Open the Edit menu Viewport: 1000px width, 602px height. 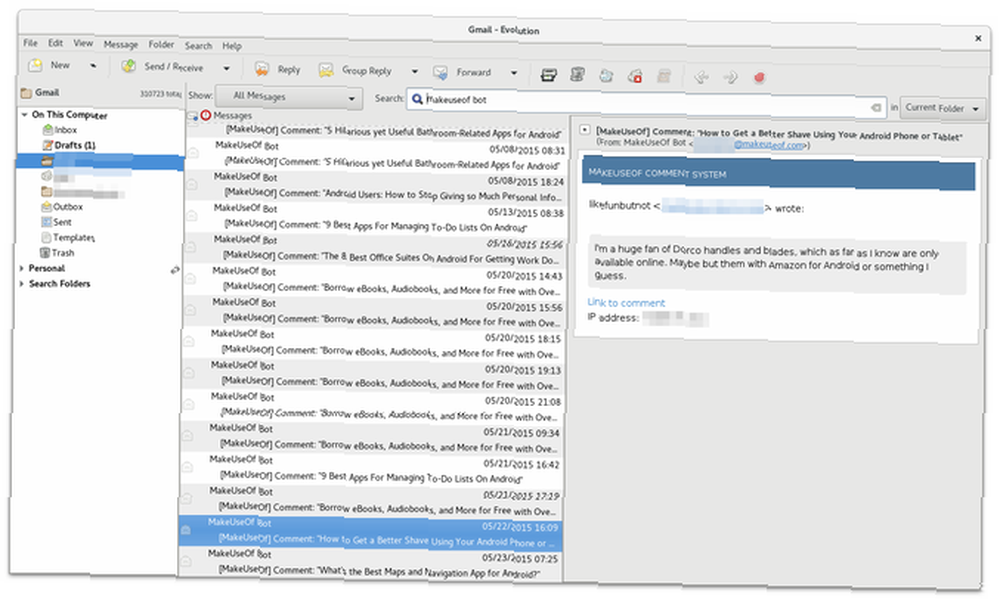tap(55, 43)
